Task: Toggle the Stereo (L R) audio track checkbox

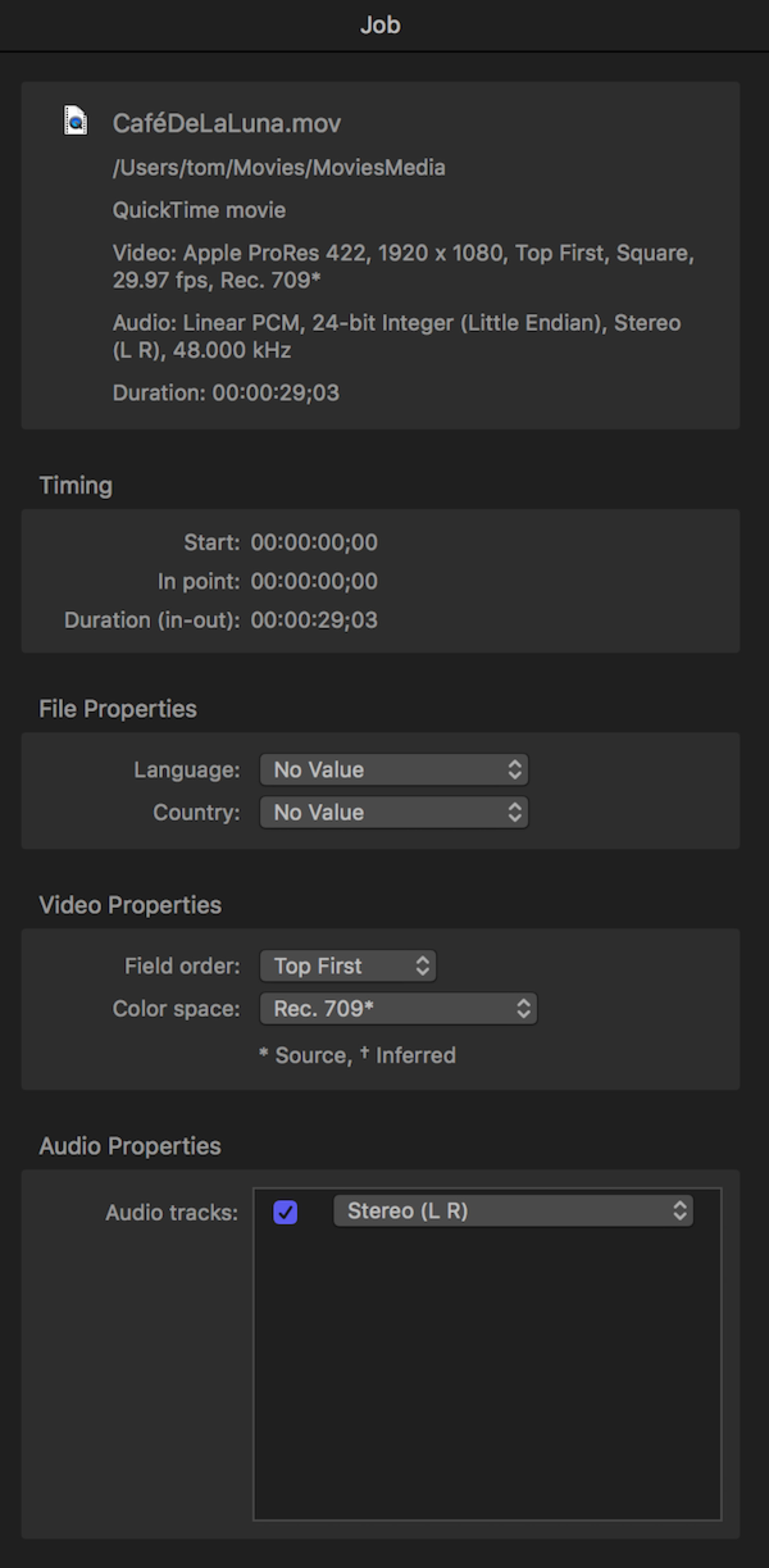Action: 285,1212
